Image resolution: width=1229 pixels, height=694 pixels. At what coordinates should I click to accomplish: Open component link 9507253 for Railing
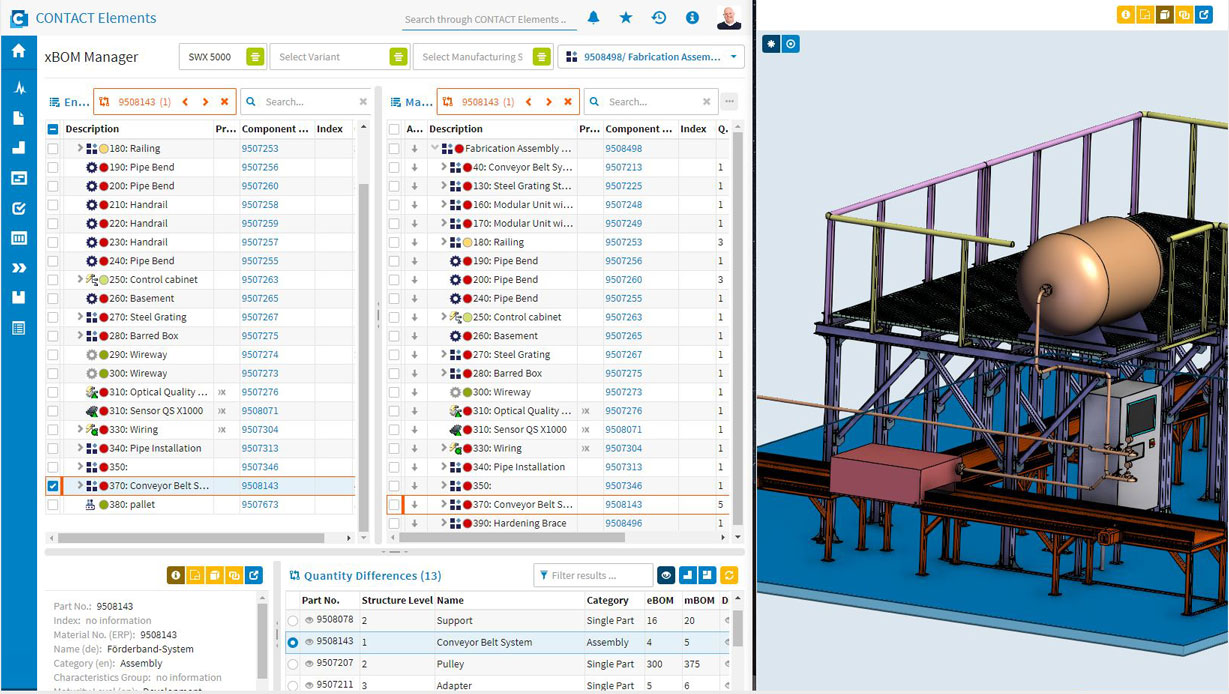coord(259,149)
